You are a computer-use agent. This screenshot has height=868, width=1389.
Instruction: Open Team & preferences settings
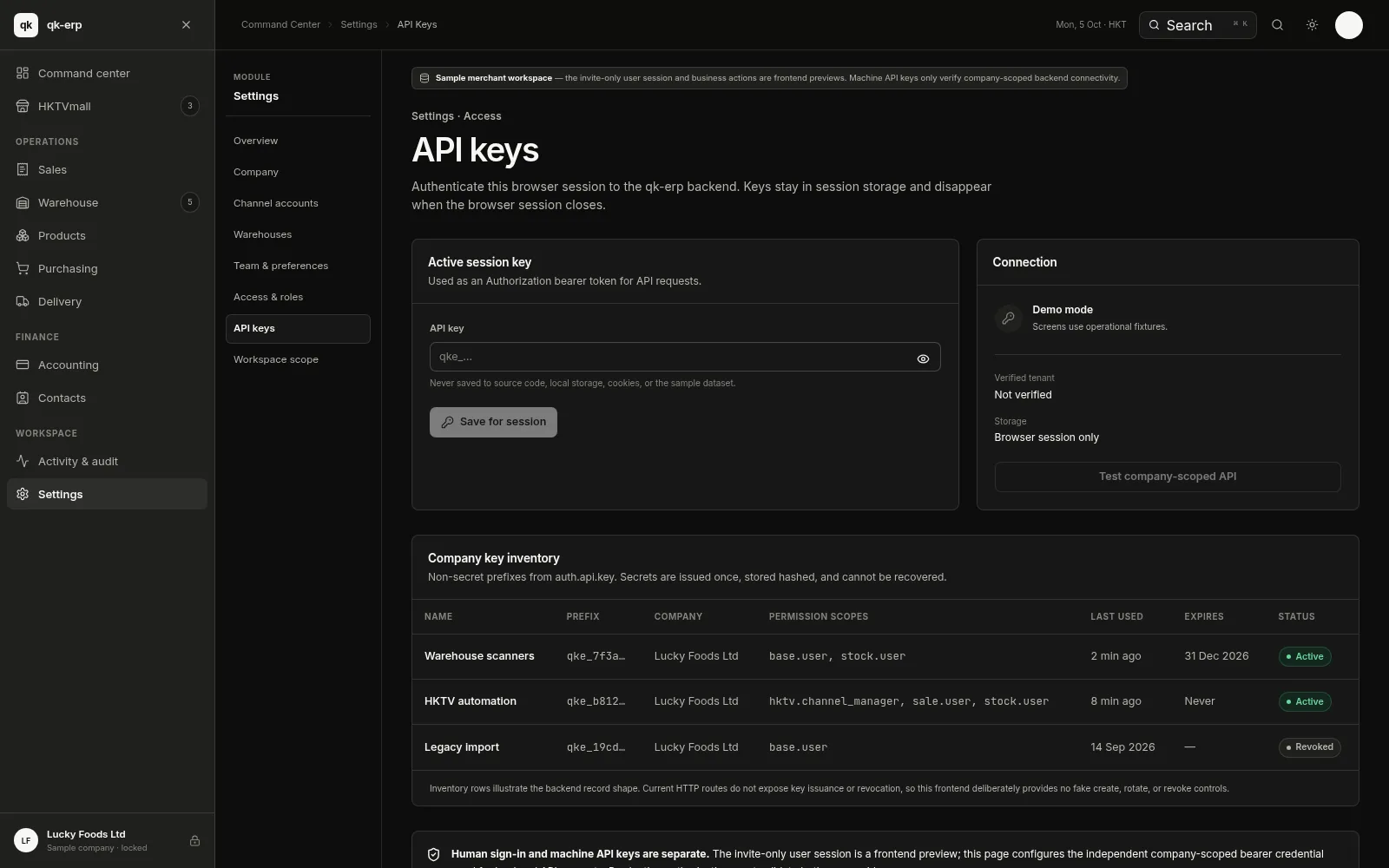(x=298, y=266)
